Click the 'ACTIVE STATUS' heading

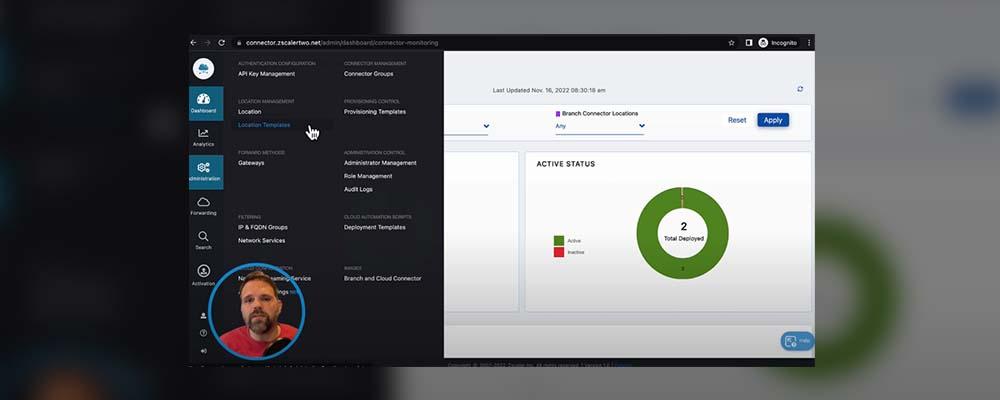click(x=566, y=164)
